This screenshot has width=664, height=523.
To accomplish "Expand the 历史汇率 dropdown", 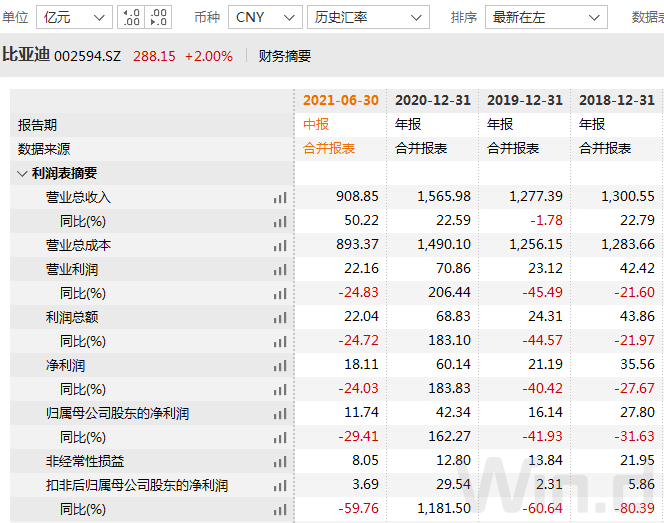I will pyautogui.click(x=368, y=17).
